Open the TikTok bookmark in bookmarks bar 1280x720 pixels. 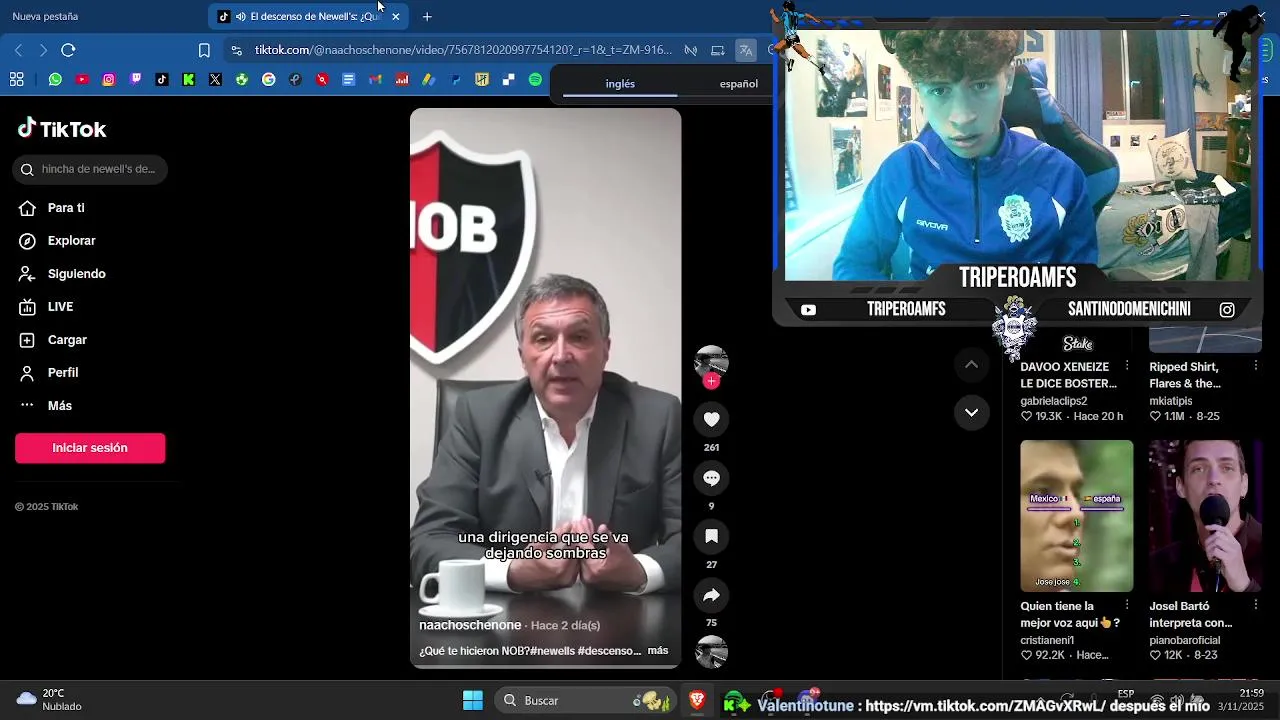[162, 79]
